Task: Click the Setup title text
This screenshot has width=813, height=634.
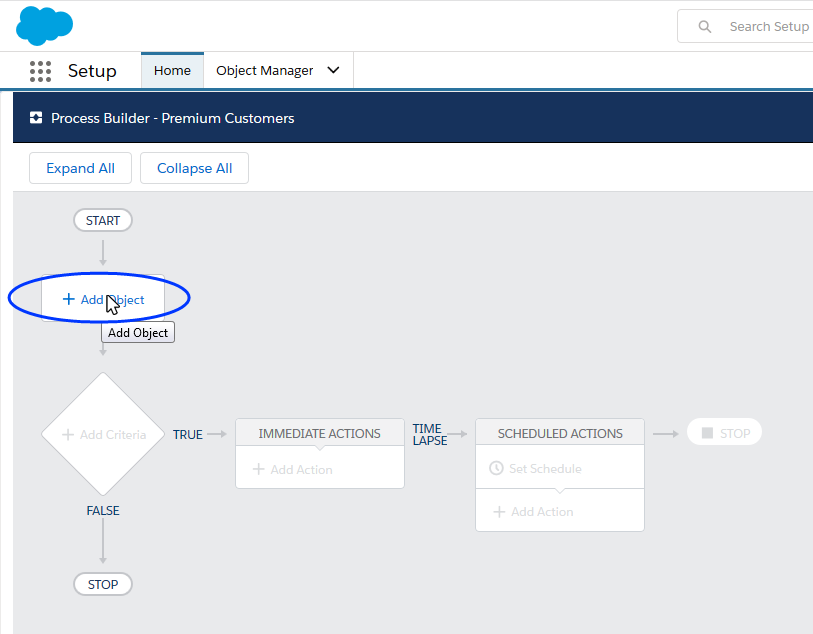Action: pyautogui.click(x=92, y=71)
